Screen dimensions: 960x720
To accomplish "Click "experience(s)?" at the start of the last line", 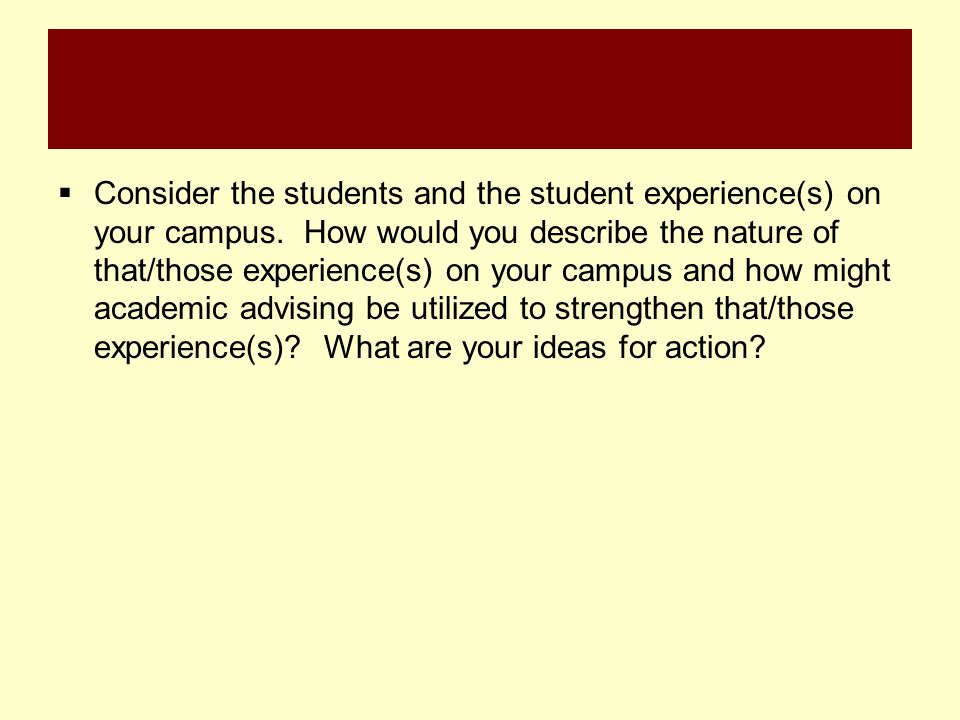I will coord(198,350).
